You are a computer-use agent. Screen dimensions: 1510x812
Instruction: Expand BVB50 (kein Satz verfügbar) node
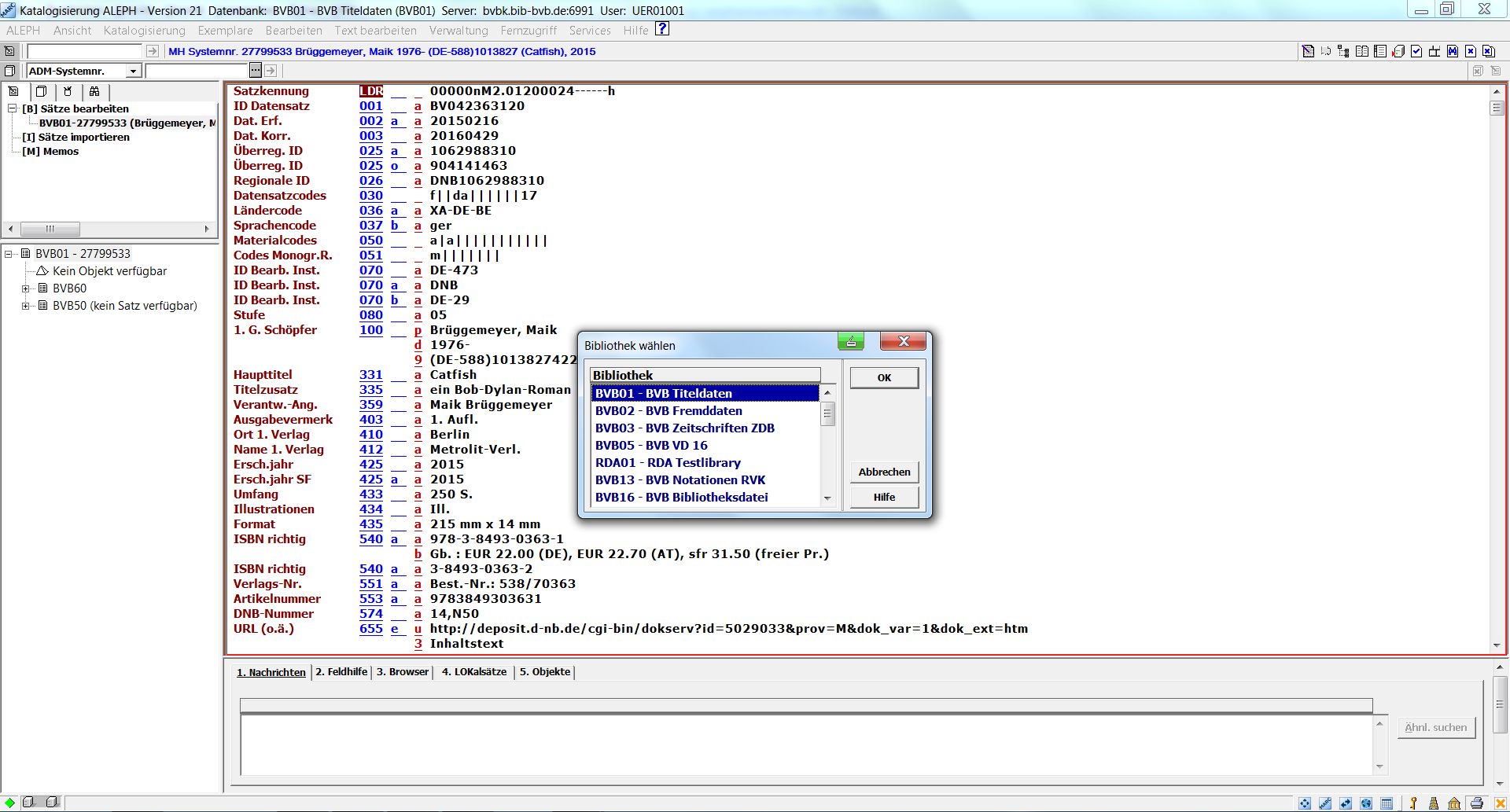(26, 306)
